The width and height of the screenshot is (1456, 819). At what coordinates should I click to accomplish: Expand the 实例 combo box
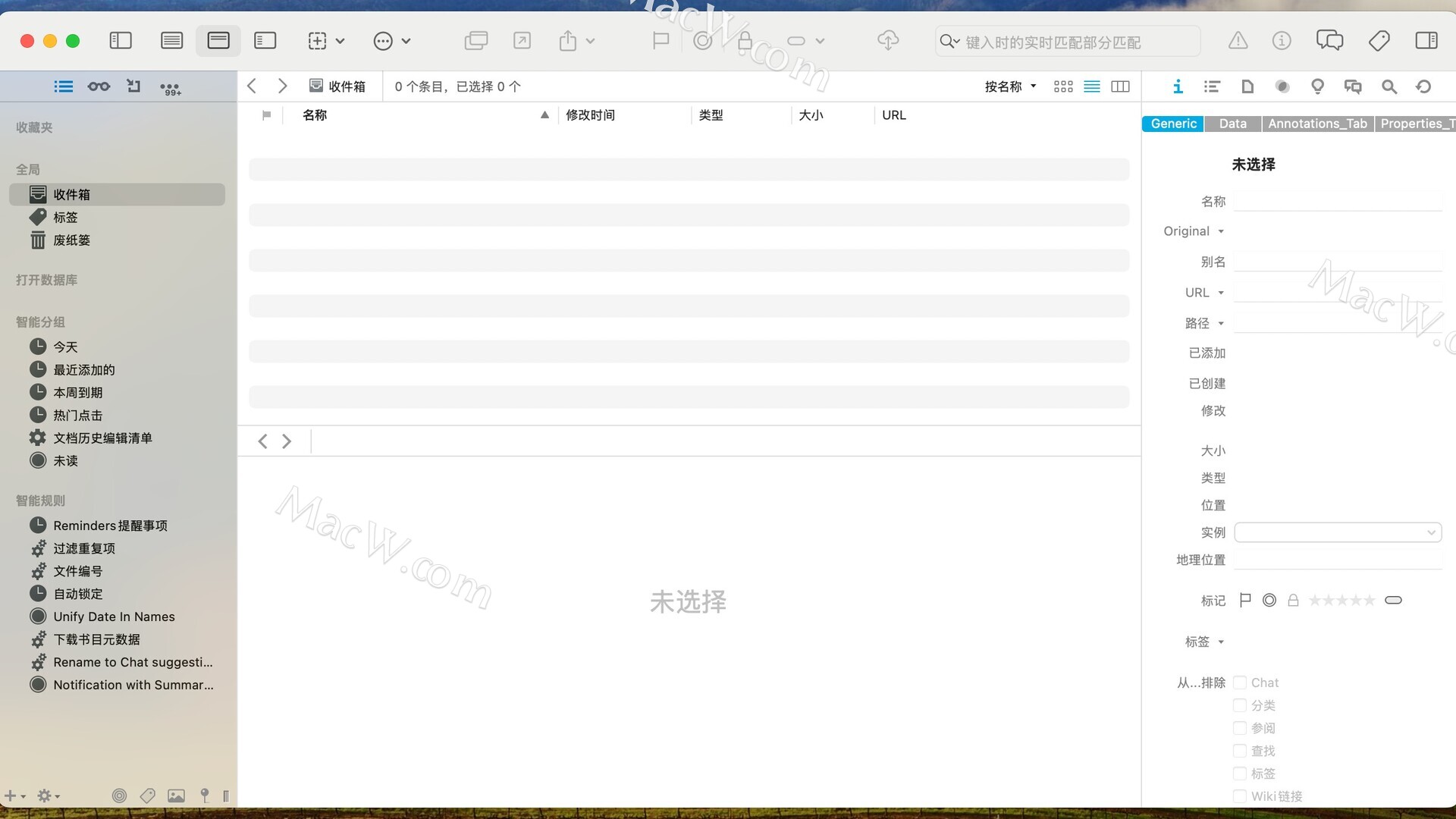(x=1430, y=532)
